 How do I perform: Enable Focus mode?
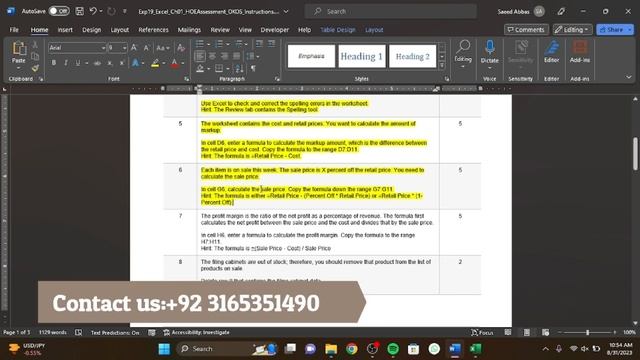pyautogui.click(x=482, y=333)
